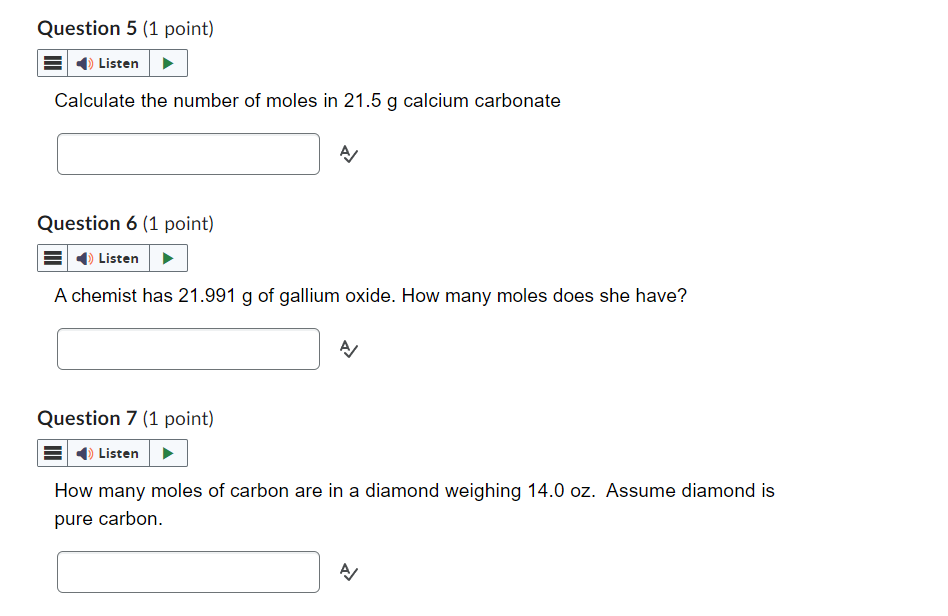
Task: Click the spell-check icon beside Question 7 answer
Action: click(347, 572)
